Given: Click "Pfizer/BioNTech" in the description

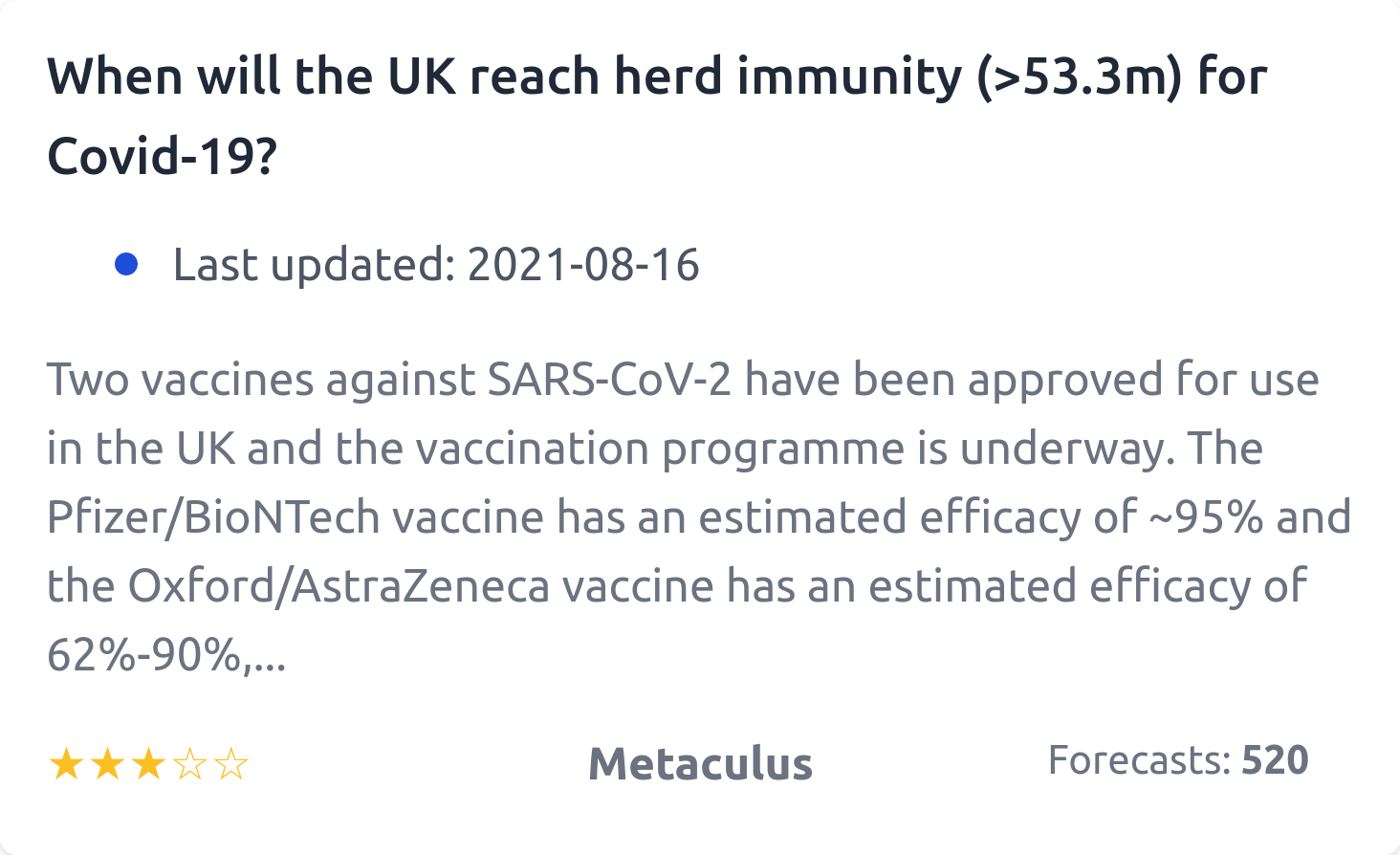Looking at the screenshot, I should click(213, 517).
